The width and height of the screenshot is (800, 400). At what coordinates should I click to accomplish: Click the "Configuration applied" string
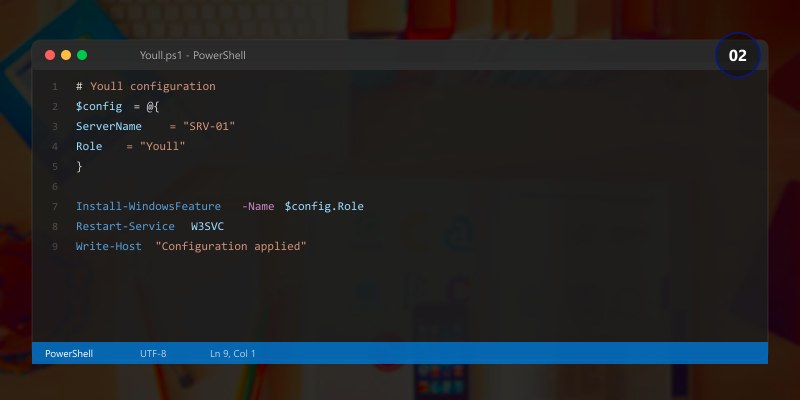coord(231,246)
